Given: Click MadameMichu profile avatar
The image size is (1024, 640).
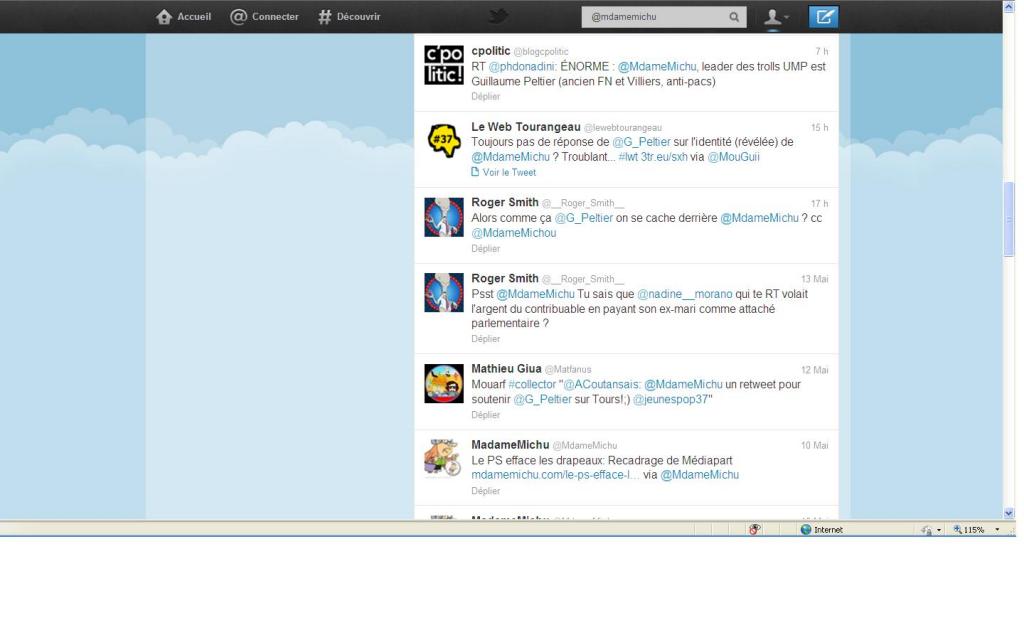Looking at the screenshot, I should [x=443, y=459].
